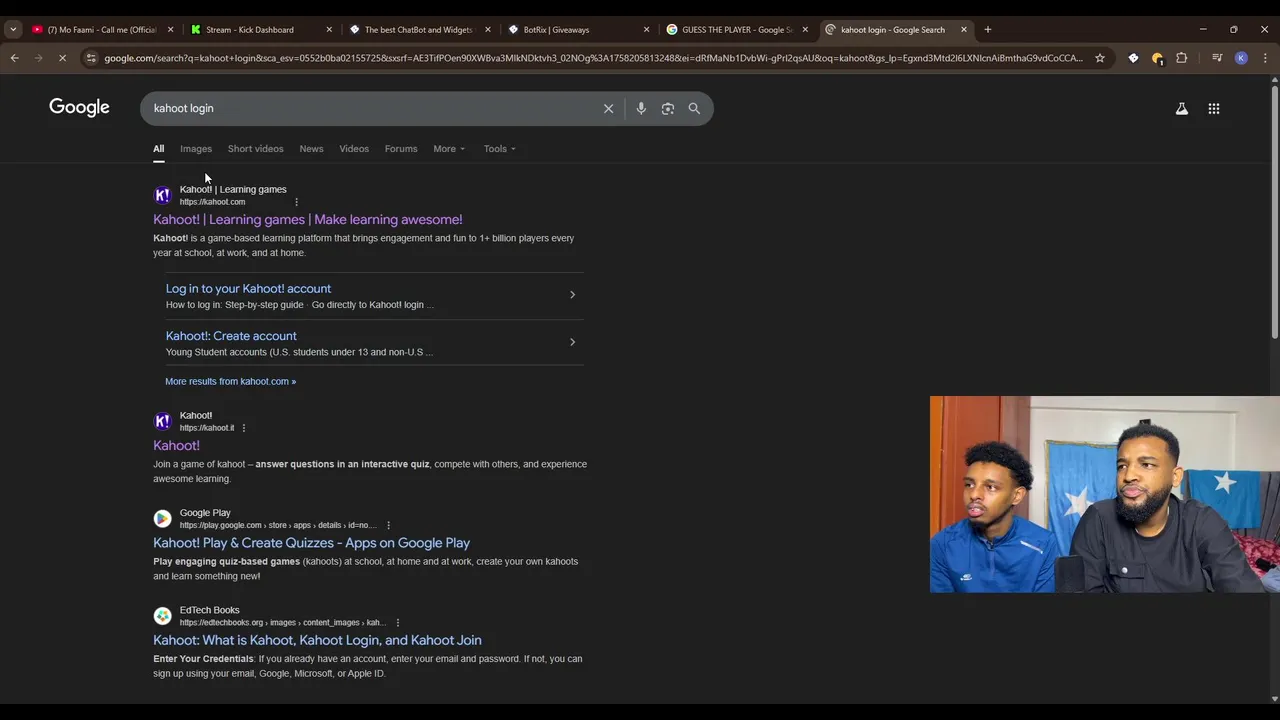This screenshot has height=720, width=1280.
Task: Click the Google Play site name text
Action: 205,513
